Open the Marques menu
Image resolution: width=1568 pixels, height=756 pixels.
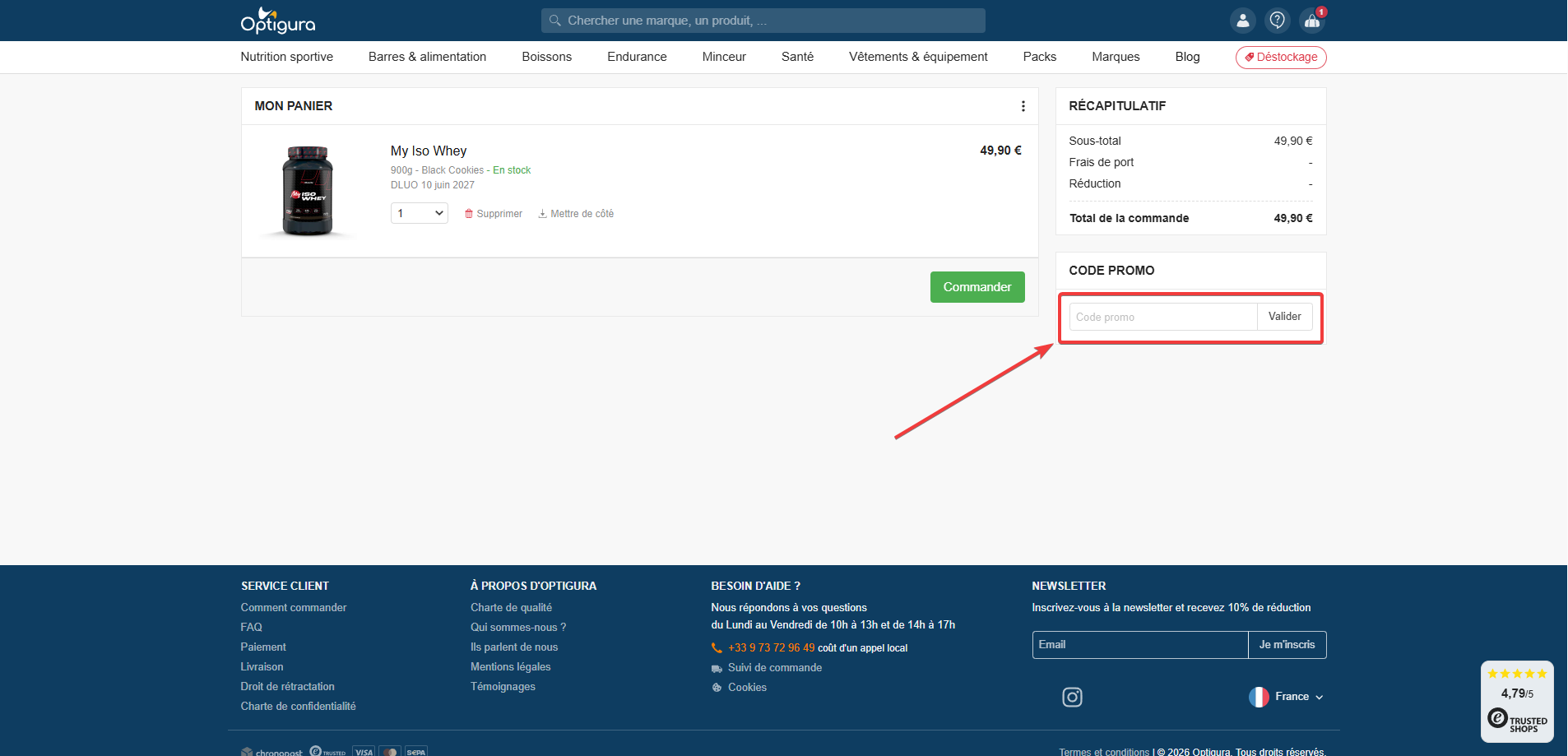1116,57
